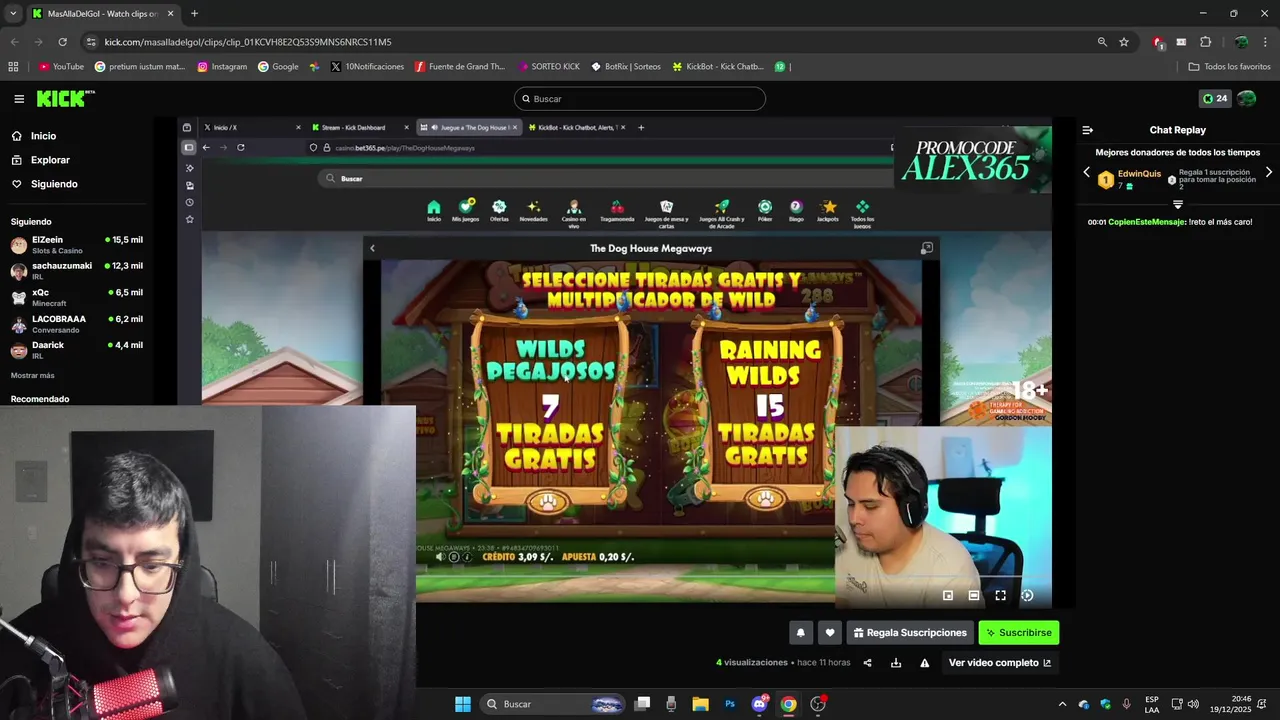Viewport: 1280px width, 720px height.
Task: Open the Chrome apps grid bookmark icon
Action: click(13, 67)
